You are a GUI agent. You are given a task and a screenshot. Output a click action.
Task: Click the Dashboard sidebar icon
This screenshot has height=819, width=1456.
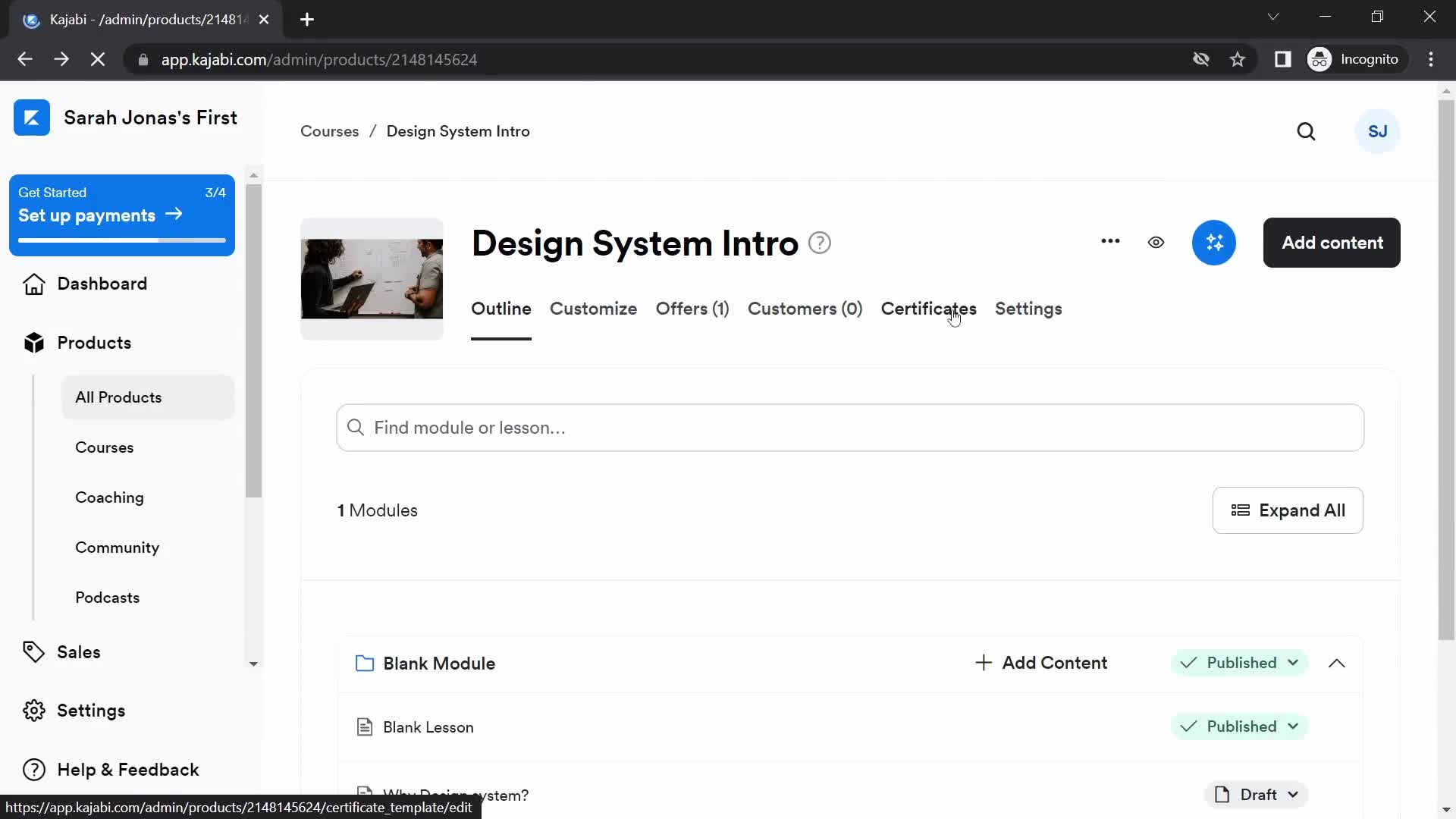pyautogui.click(x=33, y=283)
